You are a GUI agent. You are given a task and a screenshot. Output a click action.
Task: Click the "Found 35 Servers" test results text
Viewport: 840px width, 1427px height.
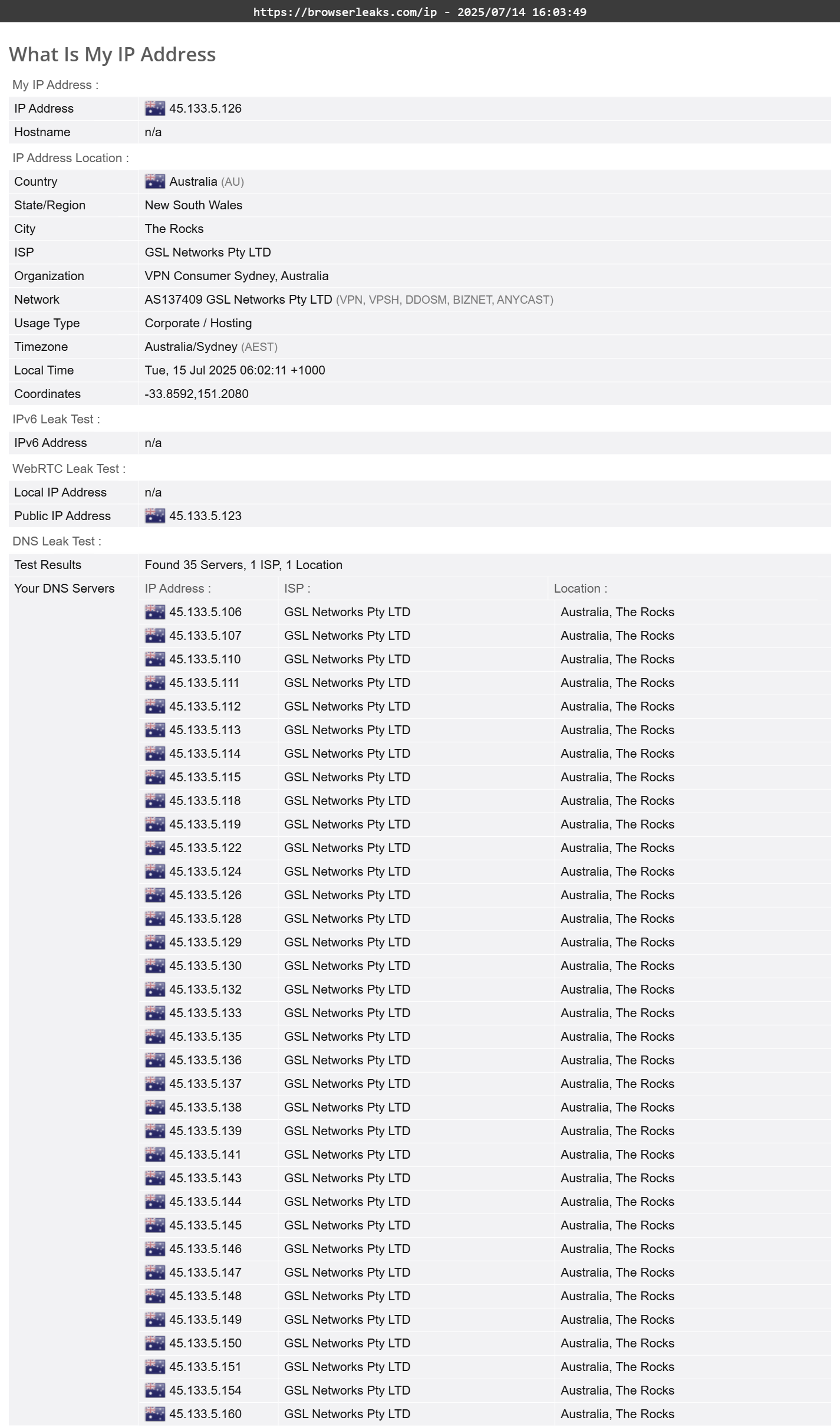pos(243,565)
